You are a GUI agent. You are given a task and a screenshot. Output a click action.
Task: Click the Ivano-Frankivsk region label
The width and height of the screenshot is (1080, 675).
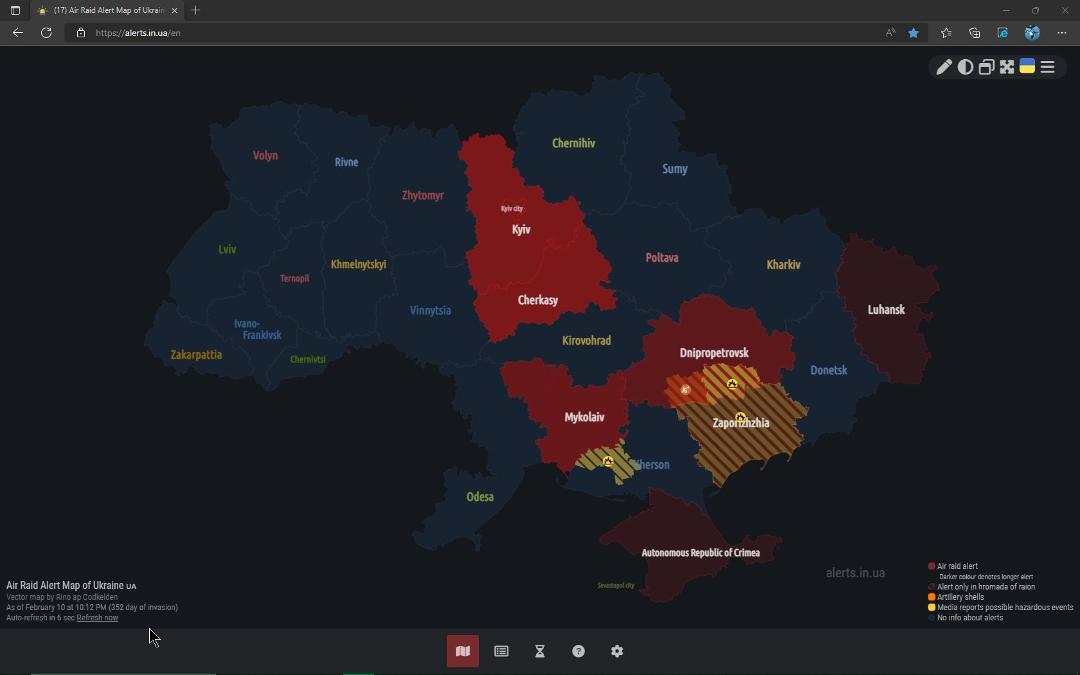tap(258, 329)
